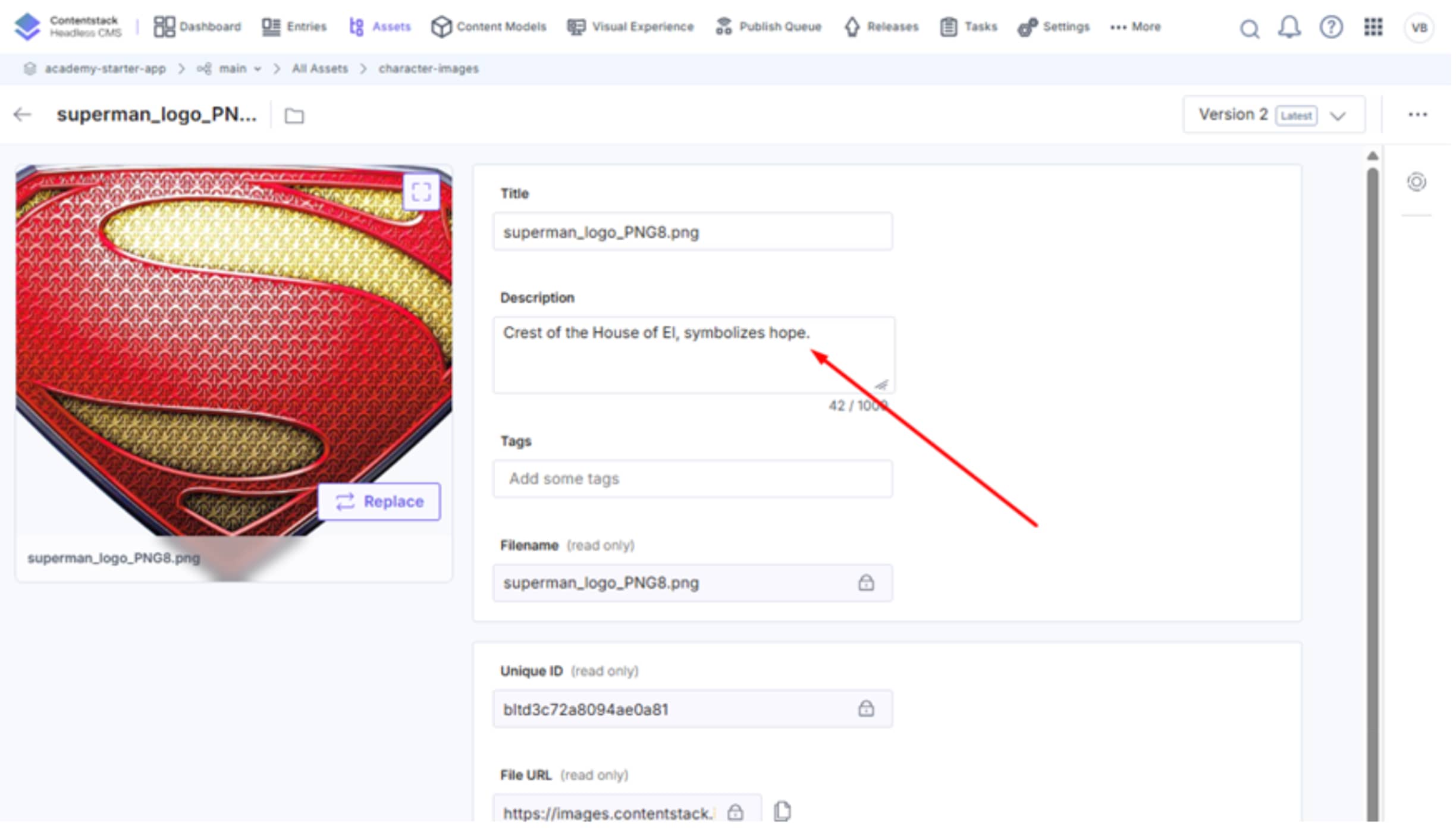Click the Unique ID value bltd3c72a8094ae0a81
This screenshot has height=829, width=1456.
[x=586, y=709]
